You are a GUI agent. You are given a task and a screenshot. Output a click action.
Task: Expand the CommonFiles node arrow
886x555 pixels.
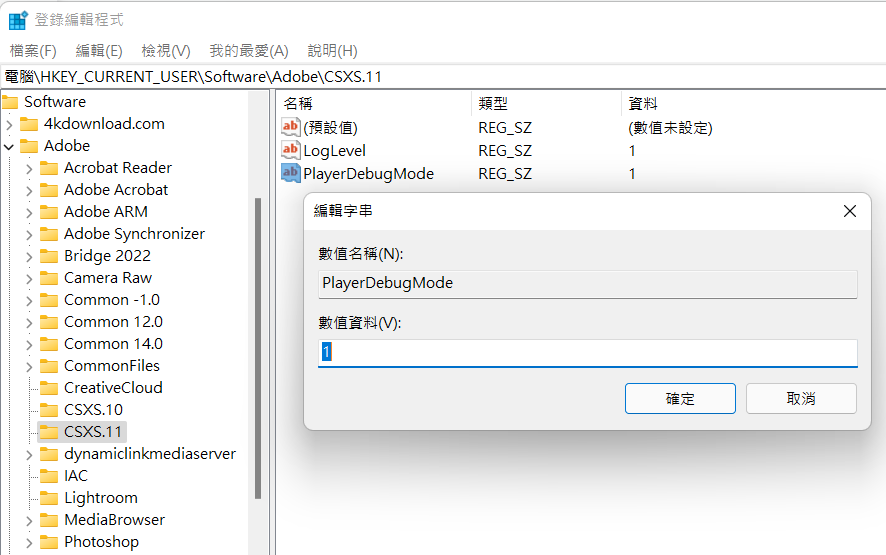point(29,367)
